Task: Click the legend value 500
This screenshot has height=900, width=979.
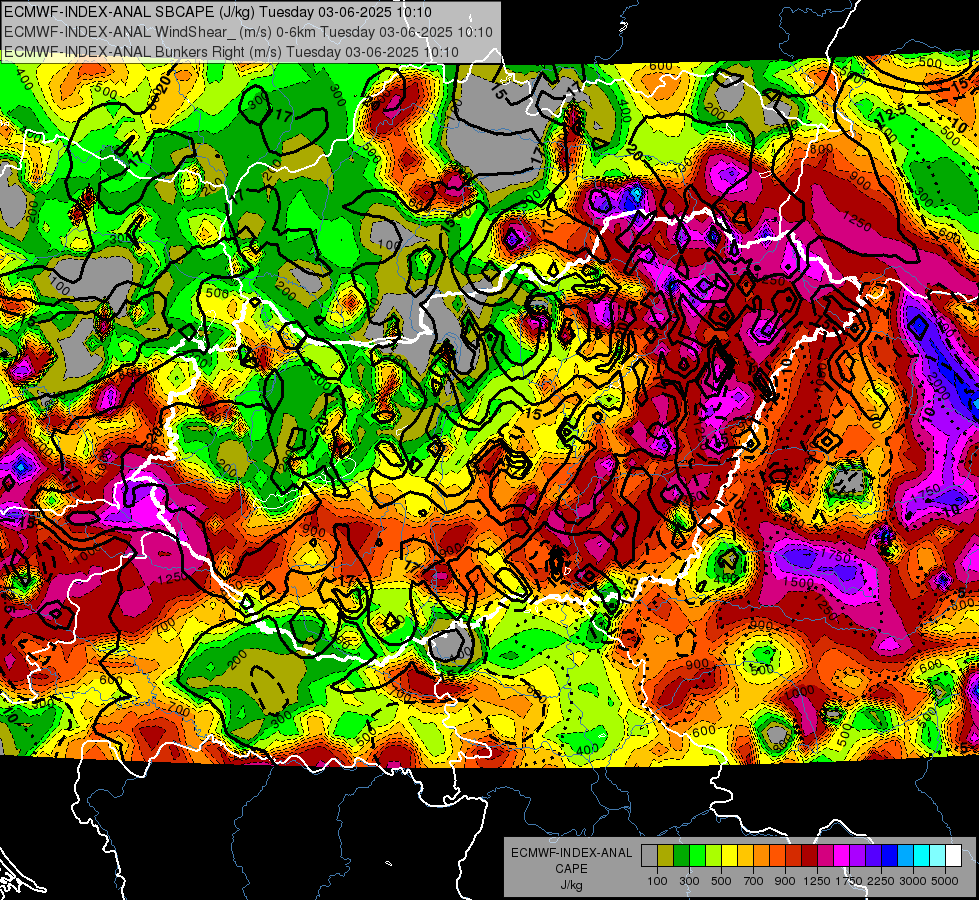Action: 721,881
